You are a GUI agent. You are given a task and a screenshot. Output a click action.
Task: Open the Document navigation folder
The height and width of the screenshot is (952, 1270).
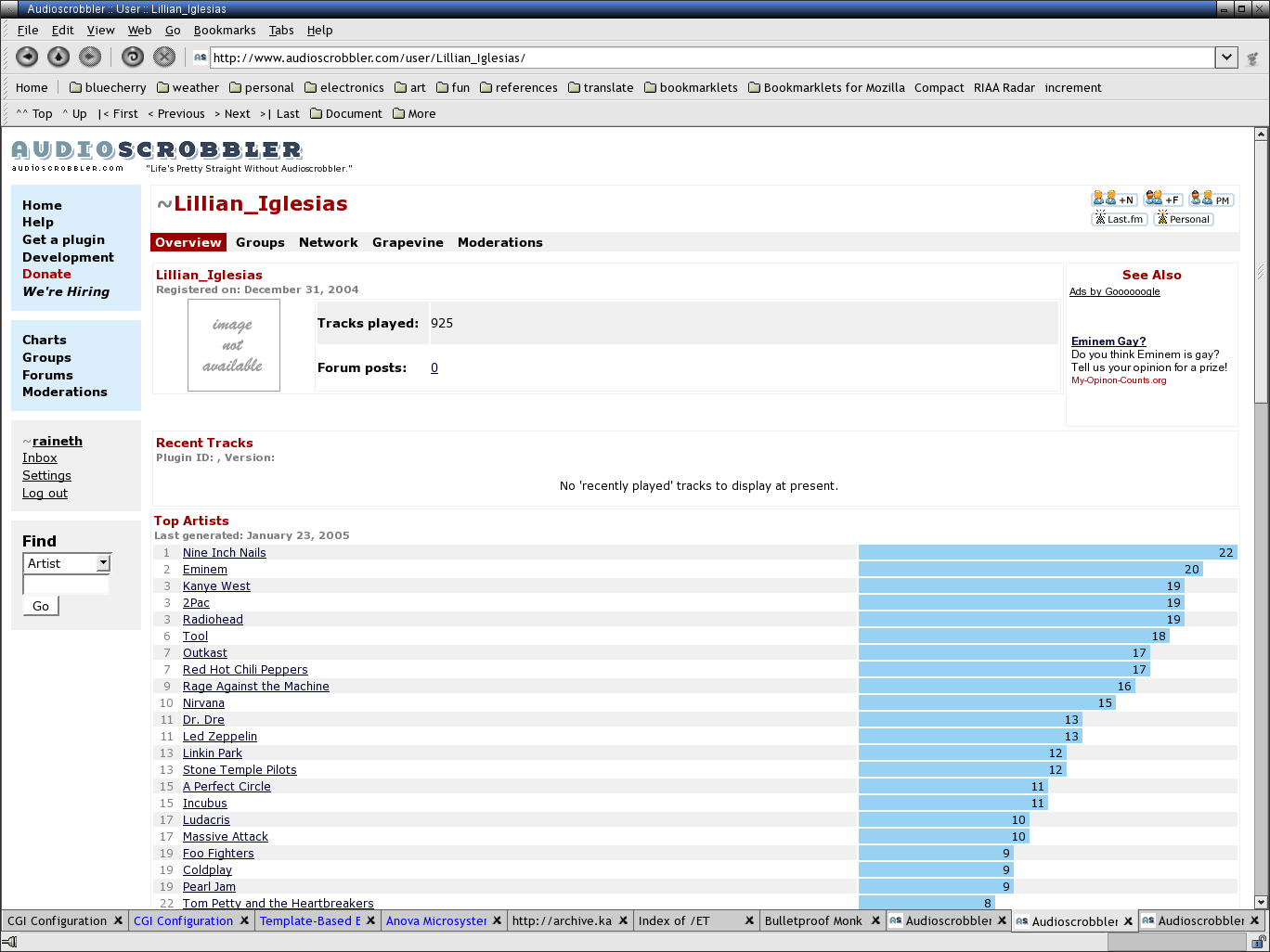coord(345,114)
